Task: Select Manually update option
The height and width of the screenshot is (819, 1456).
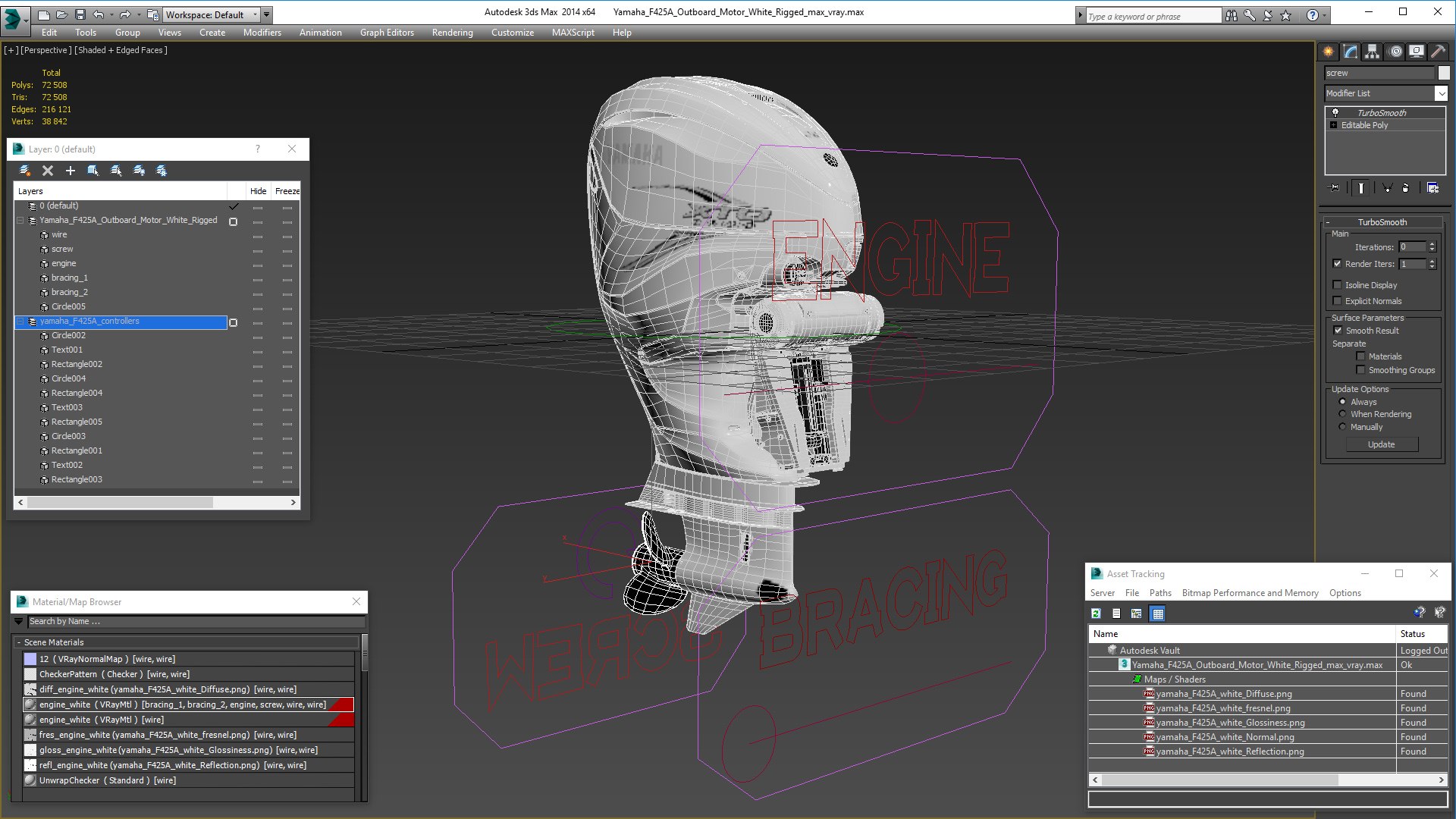Action: 1342,427
